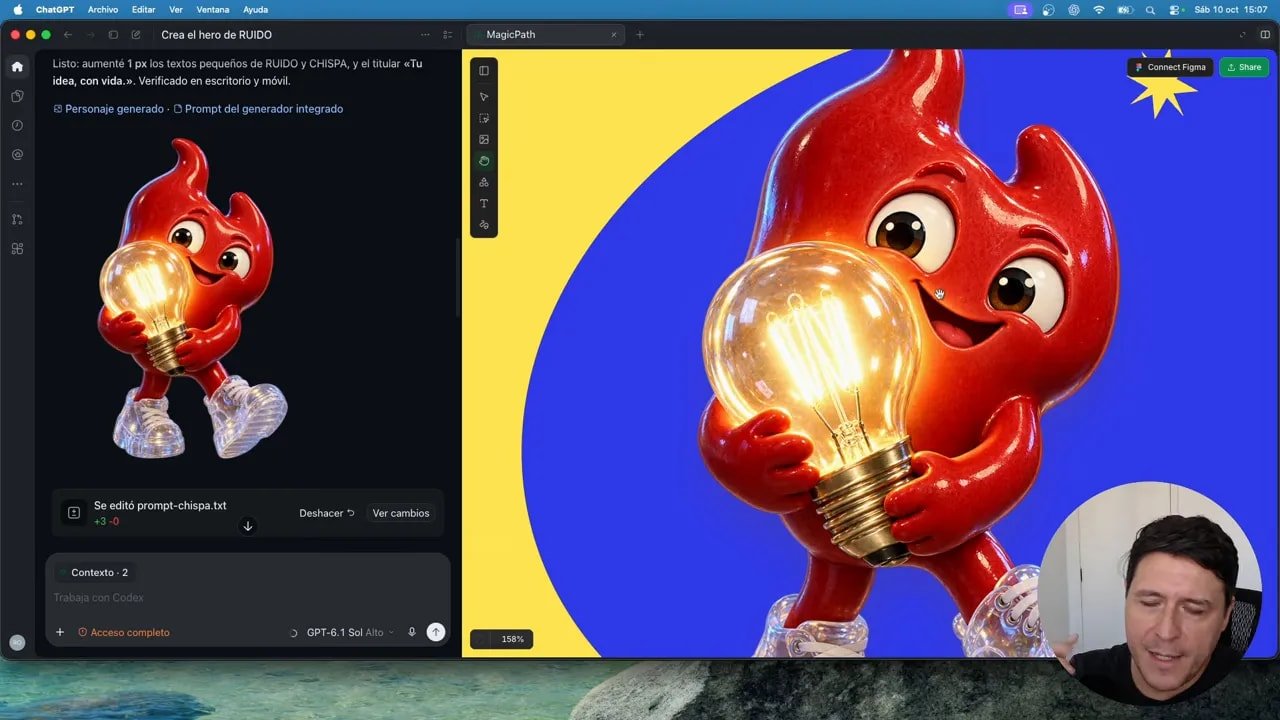
Task: Expand the Contexto · 2 chip
Action: tap(93, 573)
